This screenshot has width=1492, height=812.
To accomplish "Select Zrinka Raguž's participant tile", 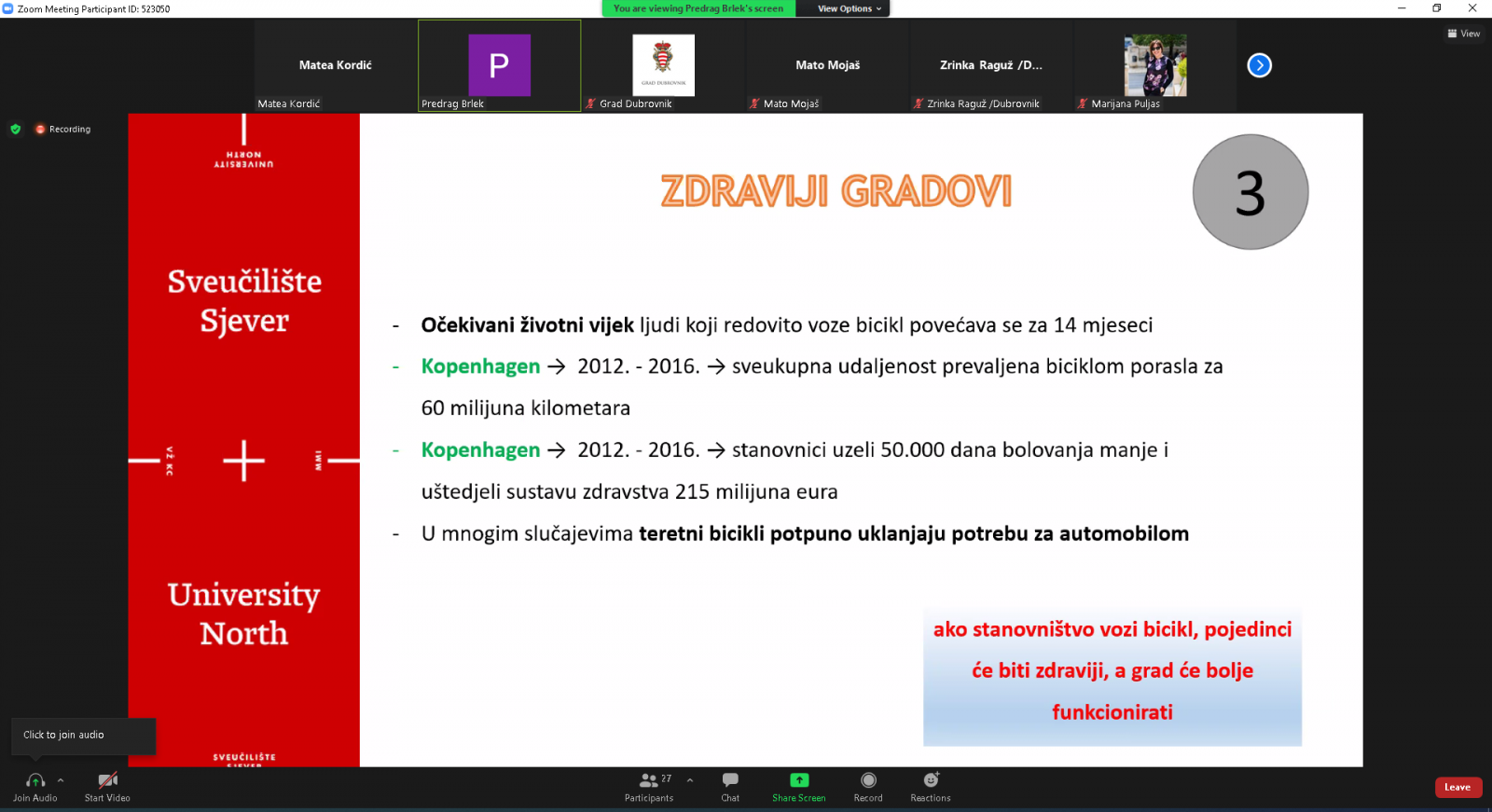I will coord(991,65).
